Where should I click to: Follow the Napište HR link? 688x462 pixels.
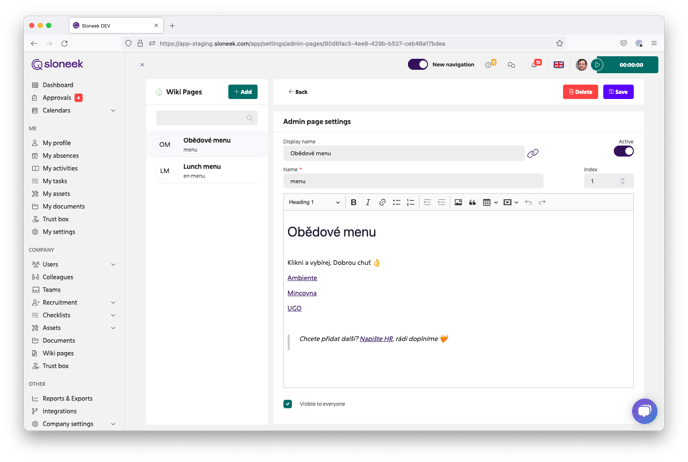coord(376,339)
